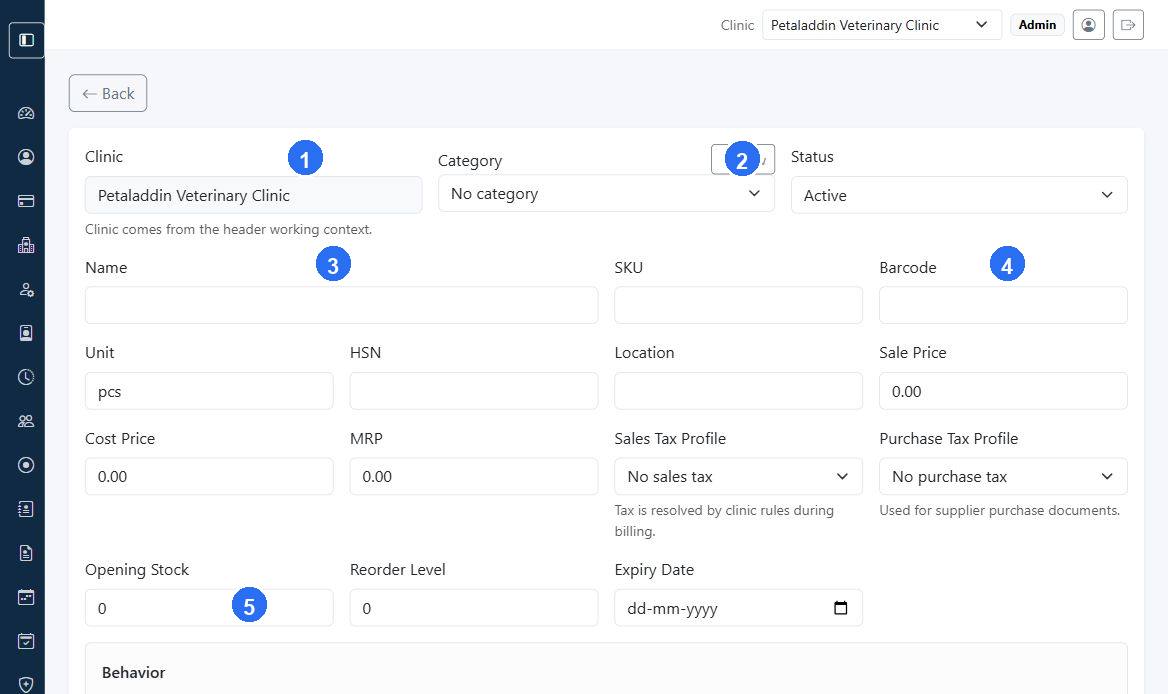1168x694 pixels.
Task: Focus the HSN input field
Action: click(x=474, y=391)
